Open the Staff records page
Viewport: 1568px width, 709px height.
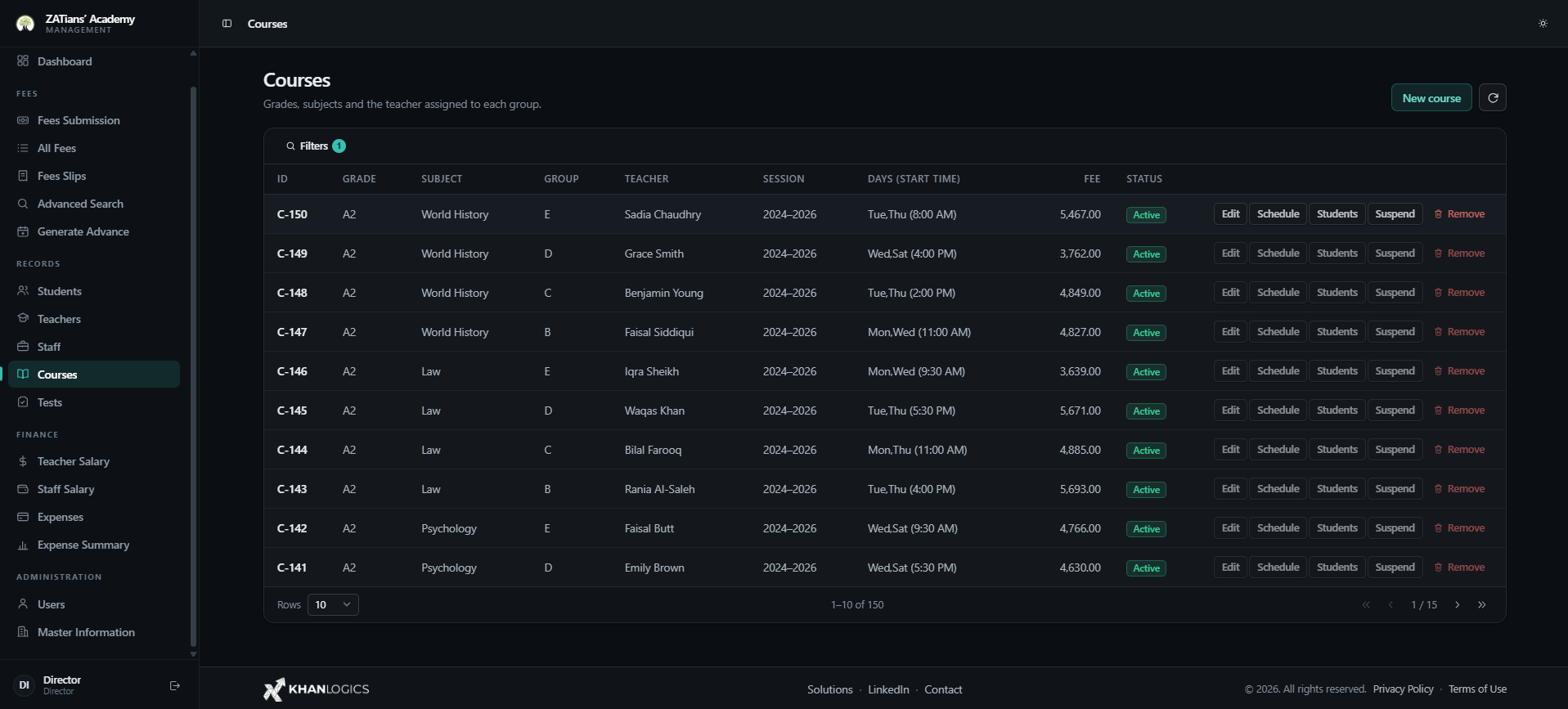tap(94, 347)
